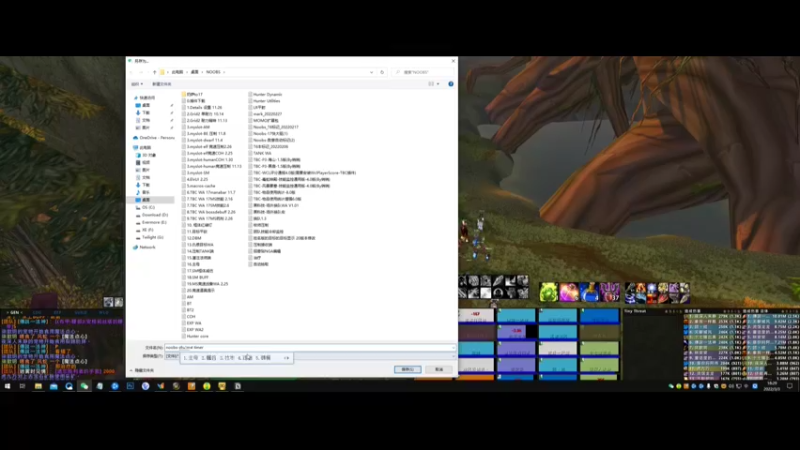Select the OS (C:) drive
800x450 pixels.
coord(145,208)
